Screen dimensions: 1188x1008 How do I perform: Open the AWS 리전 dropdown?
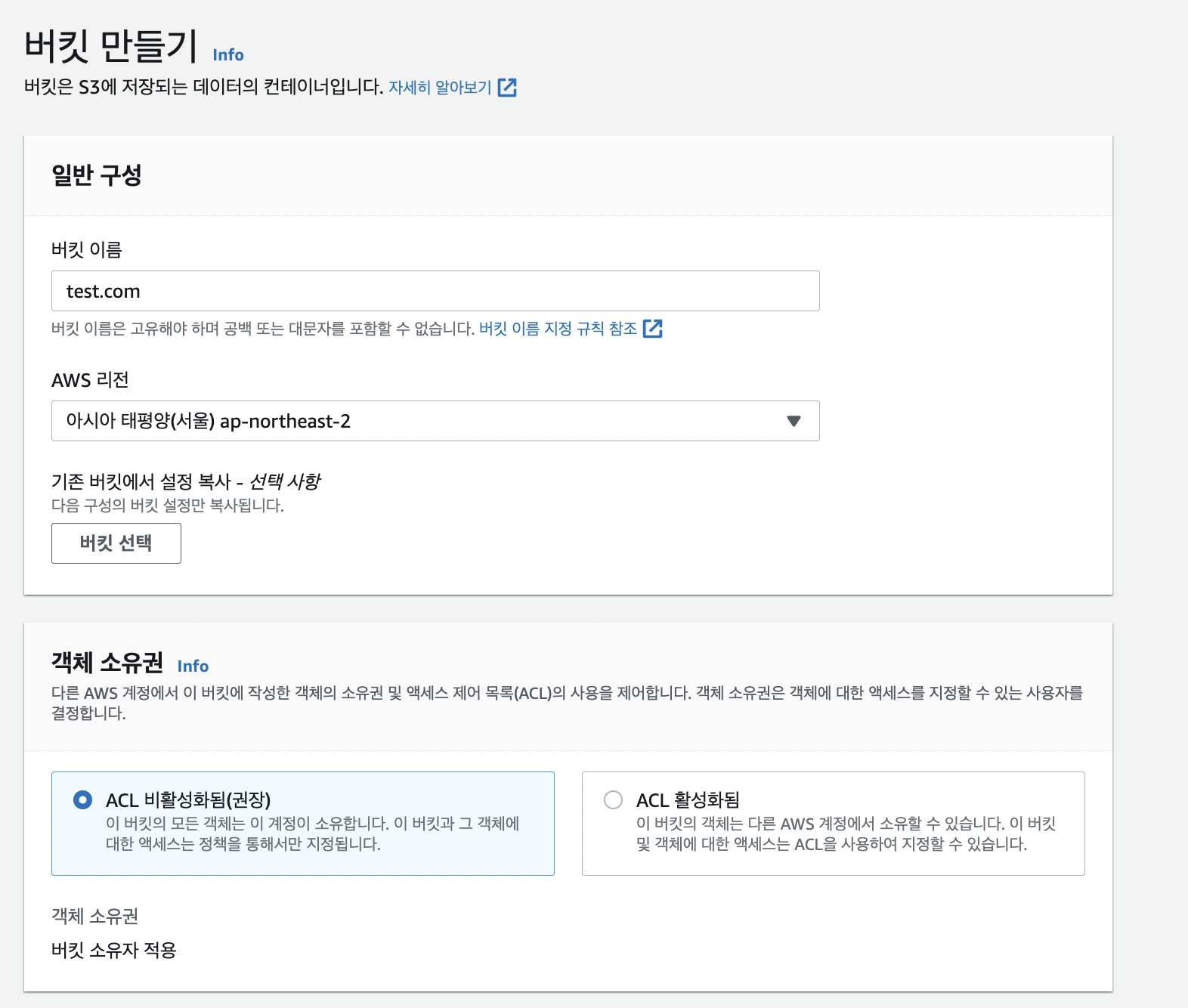(435, 421)
